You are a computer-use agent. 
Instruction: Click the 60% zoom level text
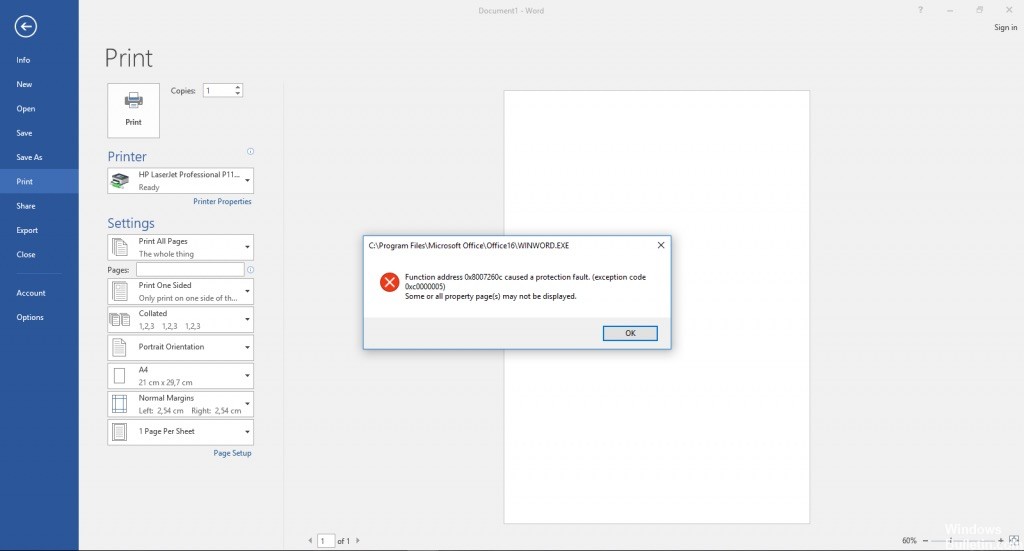(909, 541)
